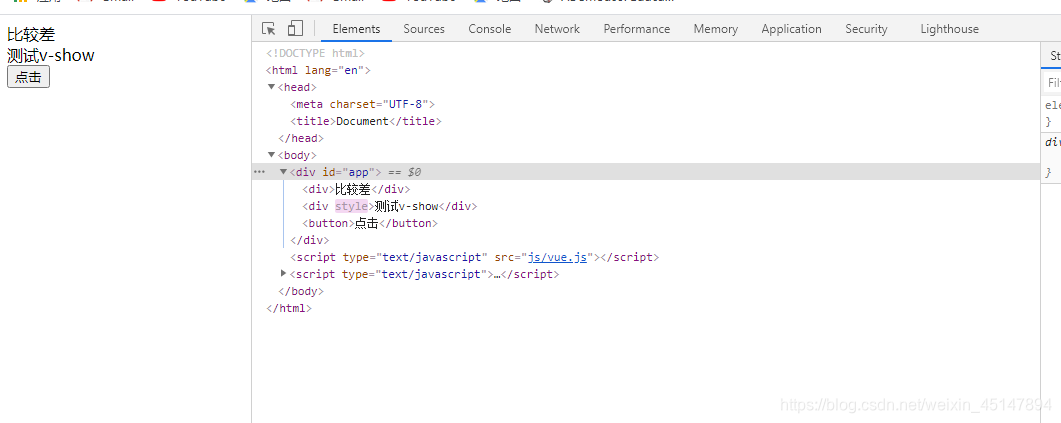Select the title Document node
The width and height of the screenshot is (1061, 423).
tap(366, 121)
